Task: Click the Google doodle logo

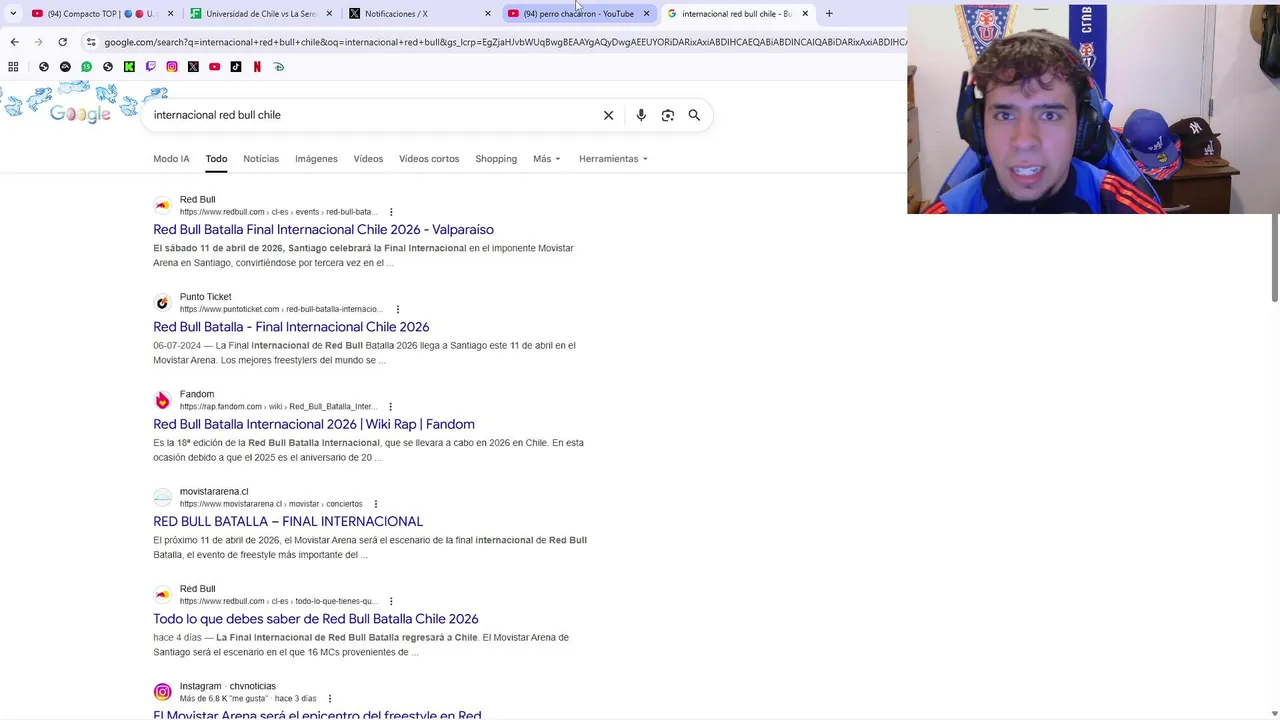Action: point(81,114)
